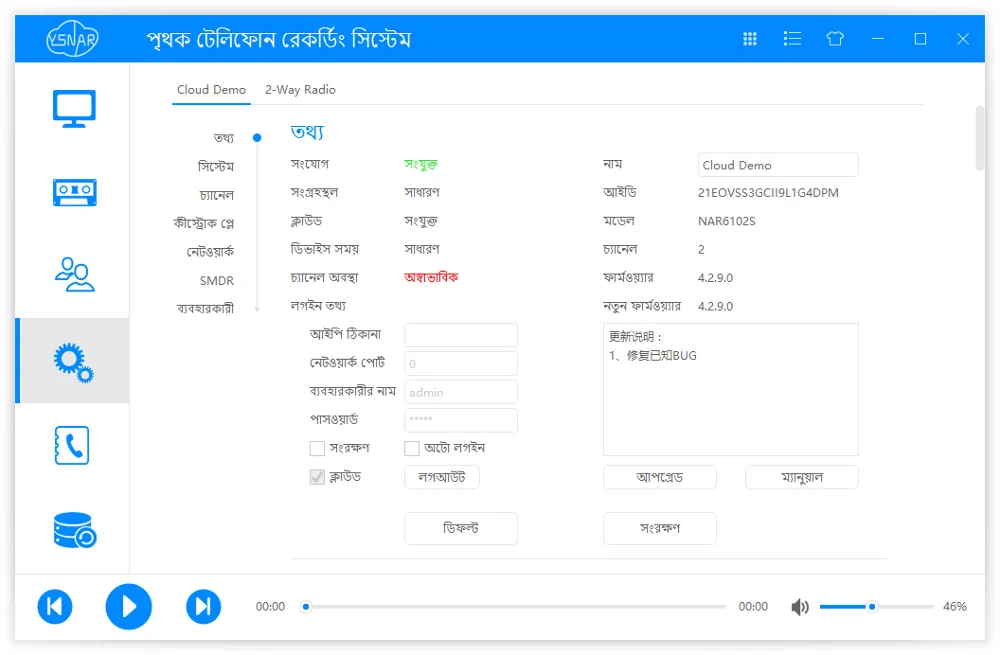Switch to the 2-Way Radio tab
1000x655 pixels.
tap(300, 90)
